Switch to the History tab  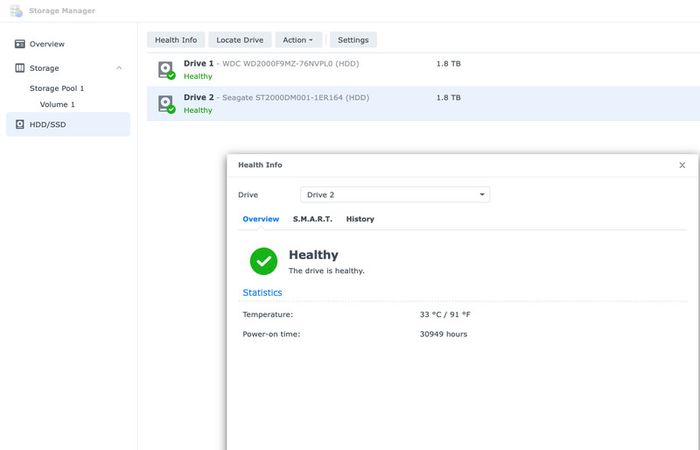pos(360,219)
